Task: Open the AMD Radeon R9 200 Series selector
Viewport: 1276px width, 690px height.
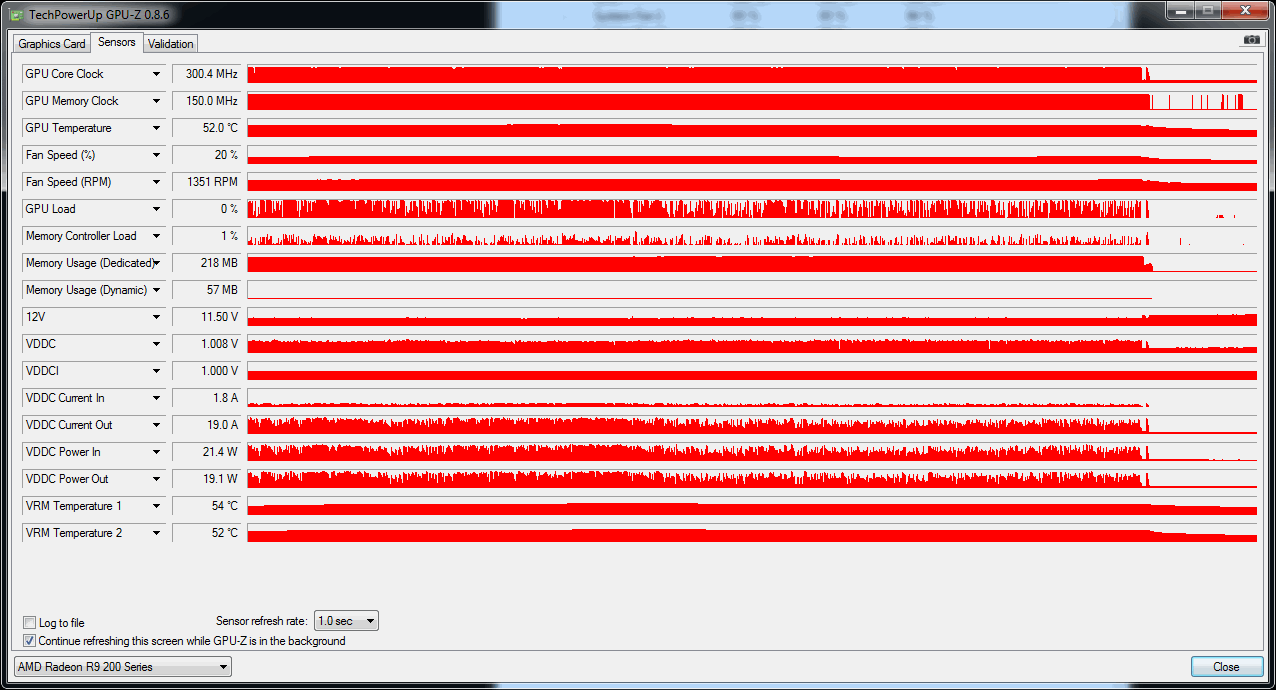Action: click(x=123, y=667)
